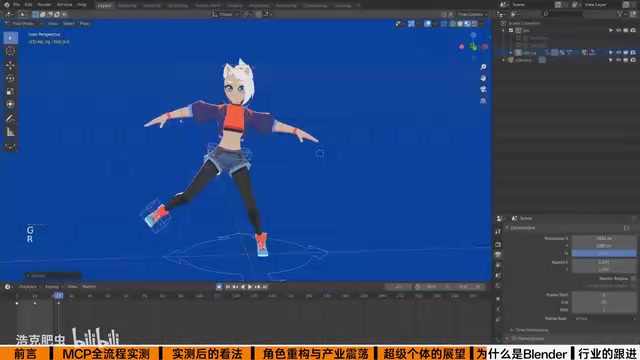
Task: Open the timeline Marker menu
Action: coord(89,287)
